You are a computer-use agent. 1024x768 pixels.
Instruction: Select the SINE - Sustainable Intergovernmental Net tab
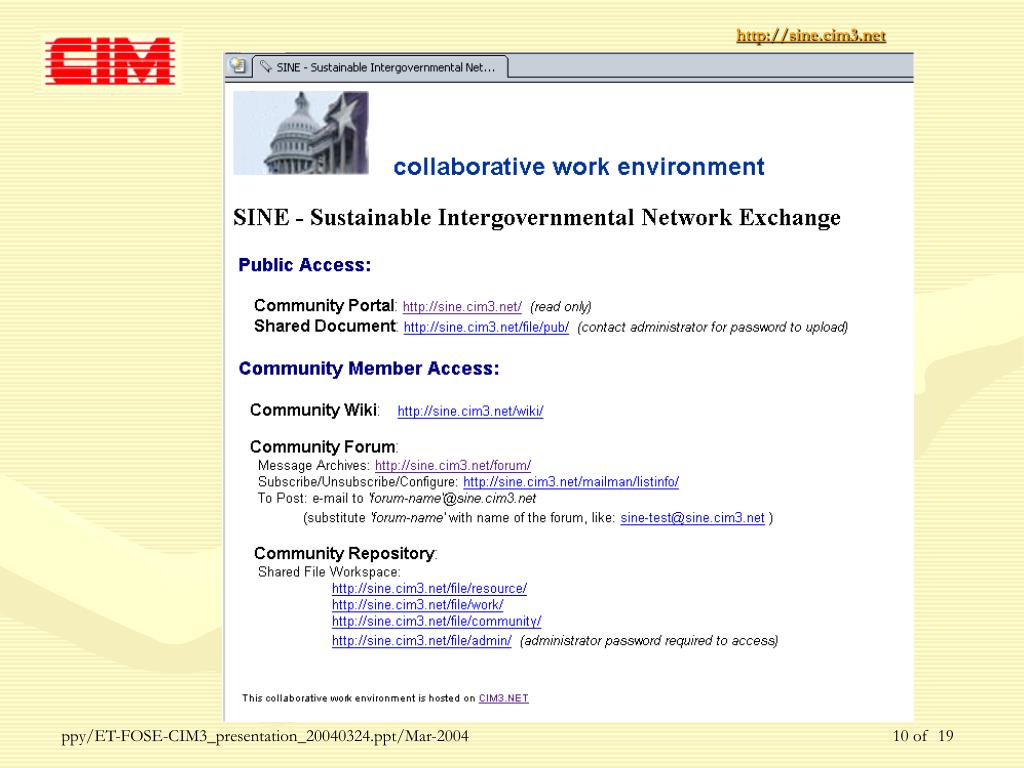coord(380,67)
